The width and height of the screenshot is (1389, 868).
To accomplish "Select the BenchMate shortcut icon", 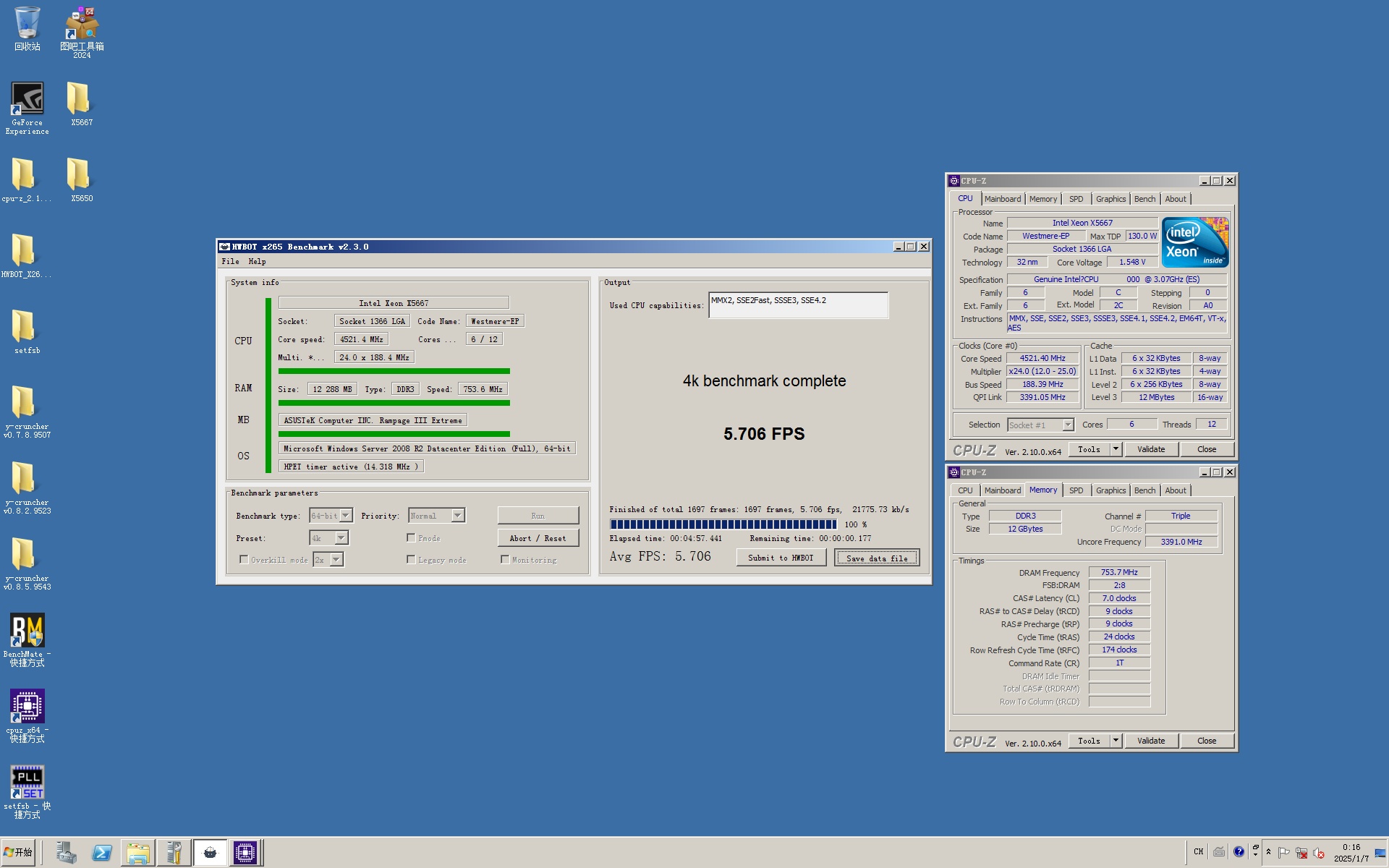I will (x=27, y=640).
